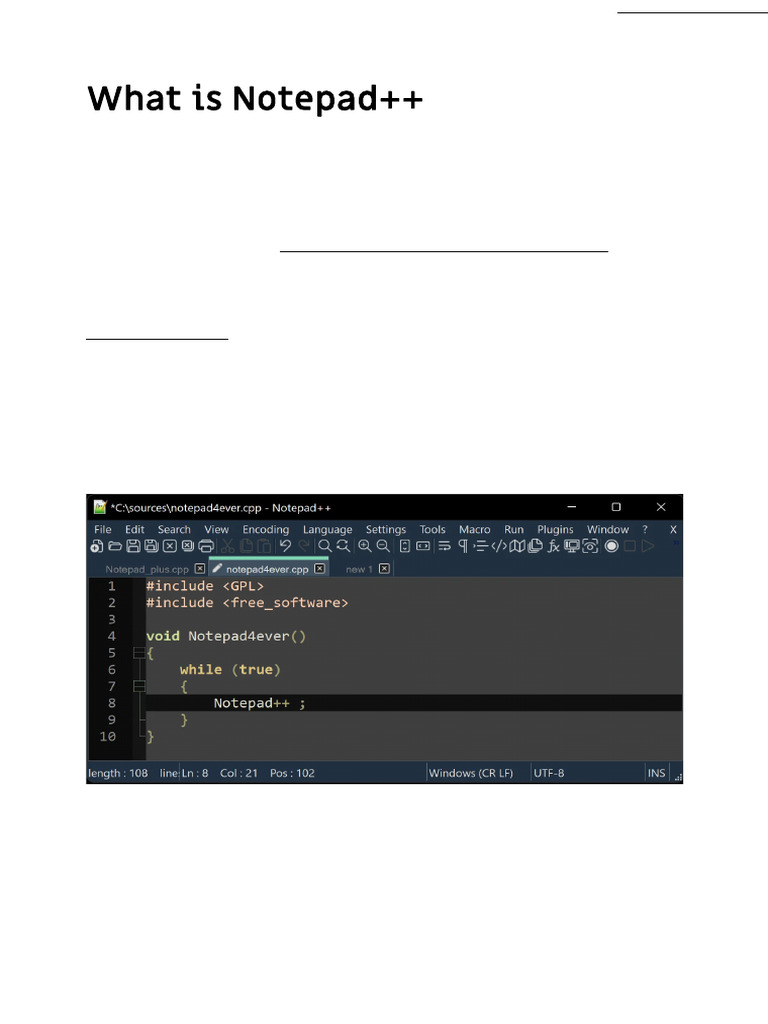Open the File menu

(x=103, y=530)
